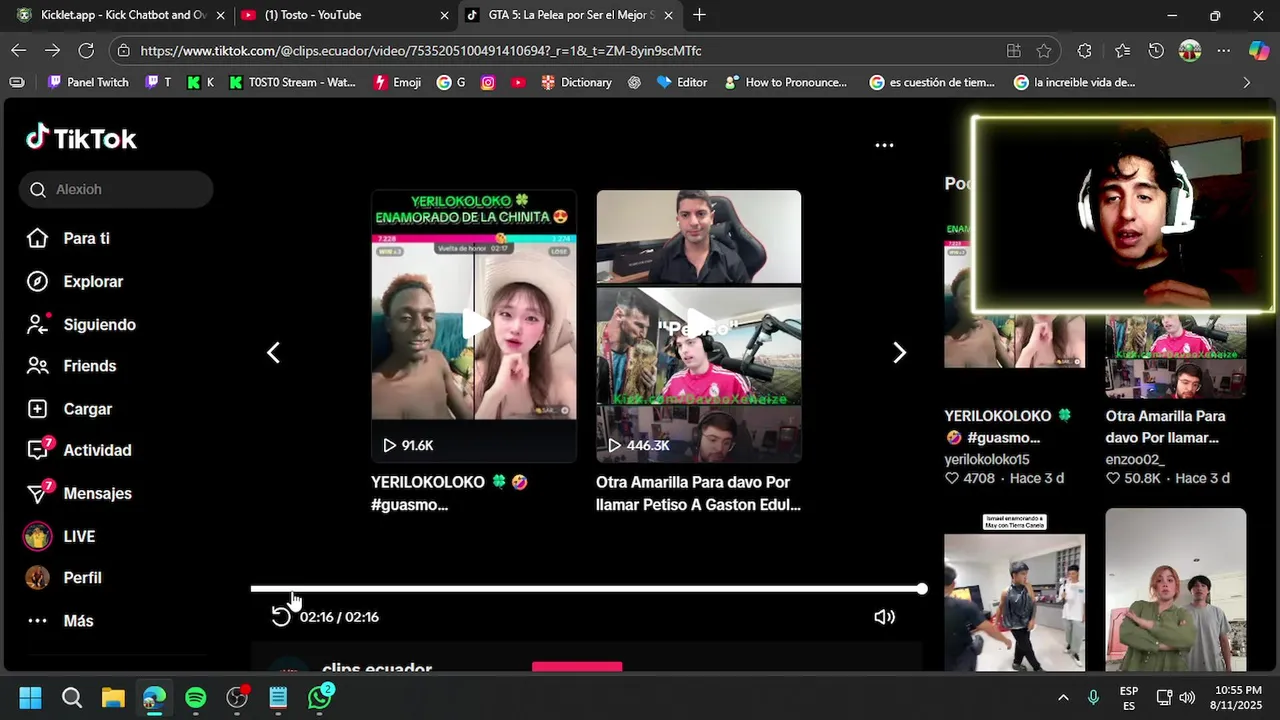Replay the finished video
Screen dimensions: 1280x720
(x=281, y=617)
